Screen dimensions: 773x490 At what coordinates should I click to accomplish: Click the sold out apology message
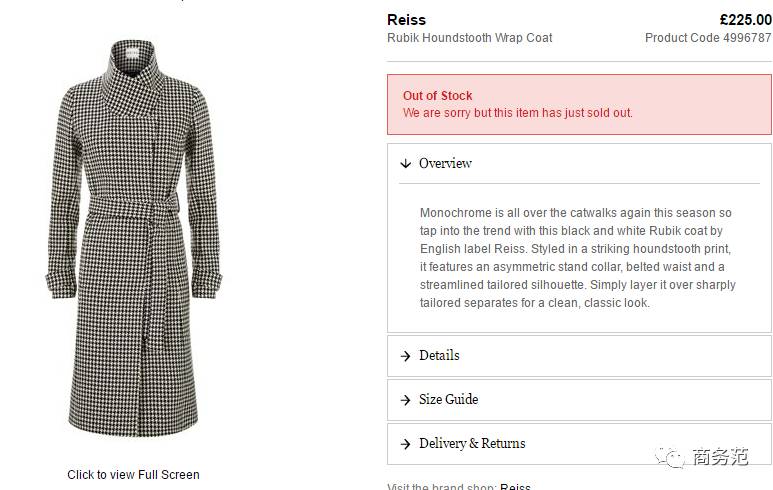coord(517,113)
